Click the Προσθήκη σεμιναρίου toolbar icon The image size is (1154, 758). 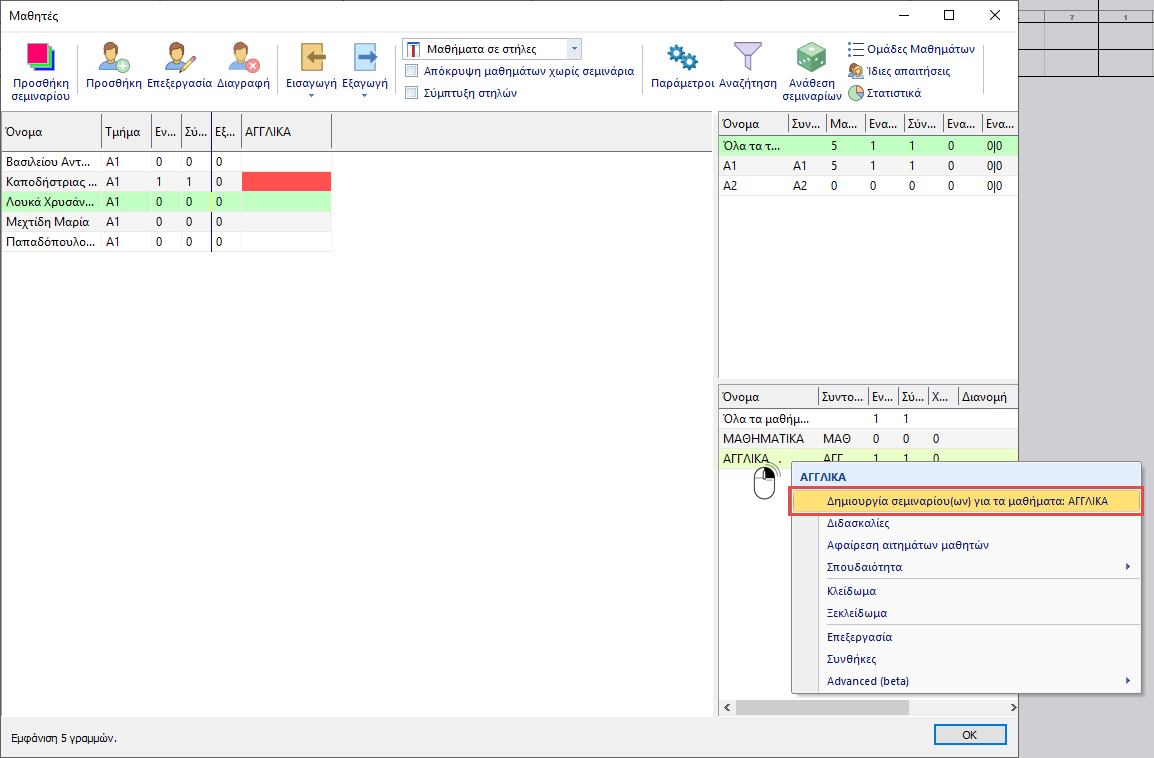tap(40, 58)
